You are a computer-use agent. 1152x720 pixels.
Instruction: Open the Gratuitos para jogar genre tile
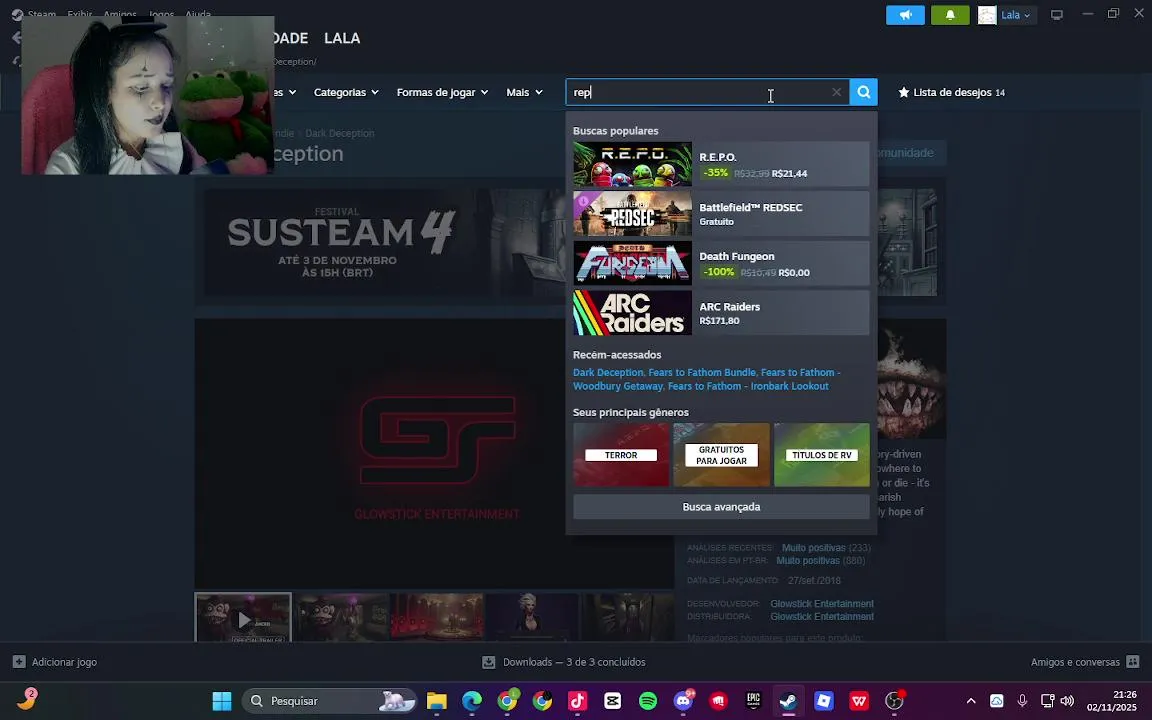click(x=721, y=455)
